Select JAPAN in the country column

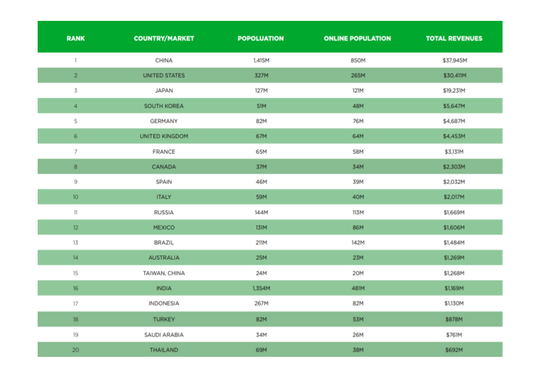(164, 90)
